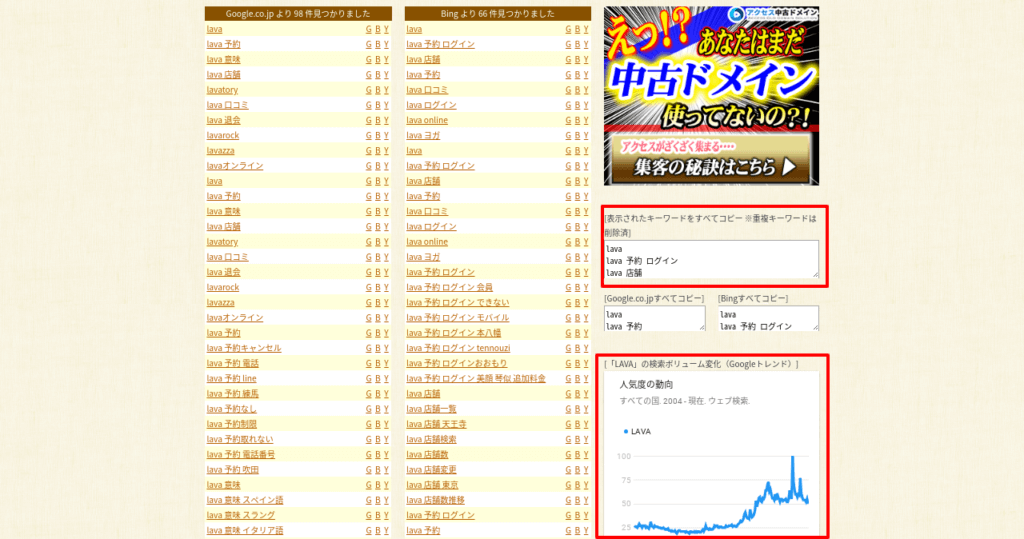Open the 'lava 予約 ログイン 本八幡' keyword link
1024x539 pixels.
[454, 333]
